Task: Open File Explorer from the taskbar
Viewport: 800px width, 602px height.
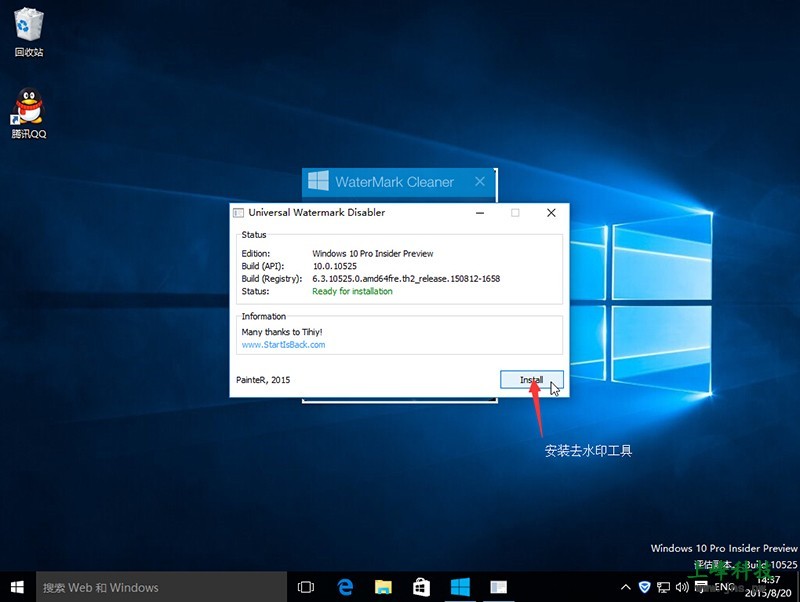Action: point(382,587)
